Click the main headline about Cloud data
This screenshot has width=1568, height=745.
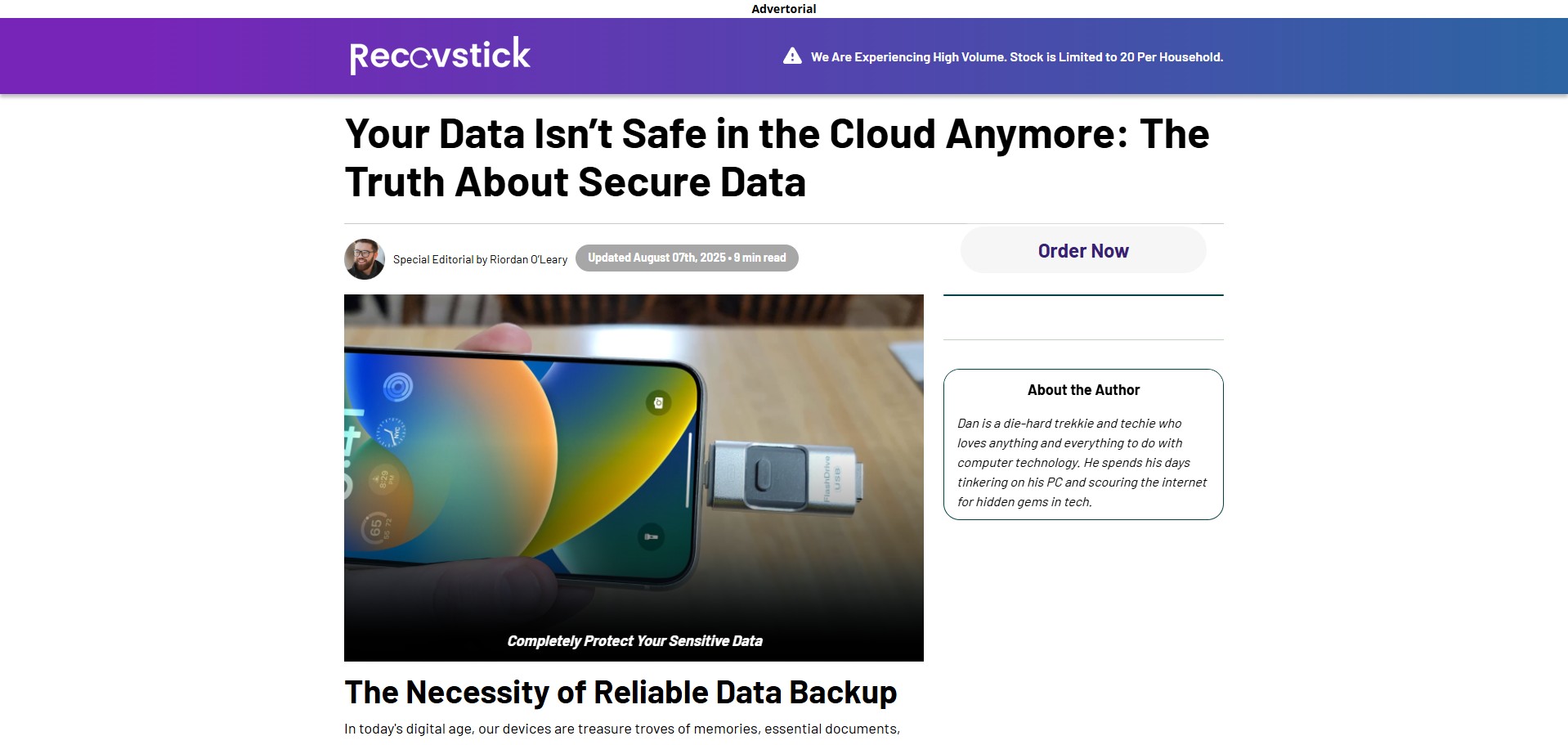tap(777, 158)
